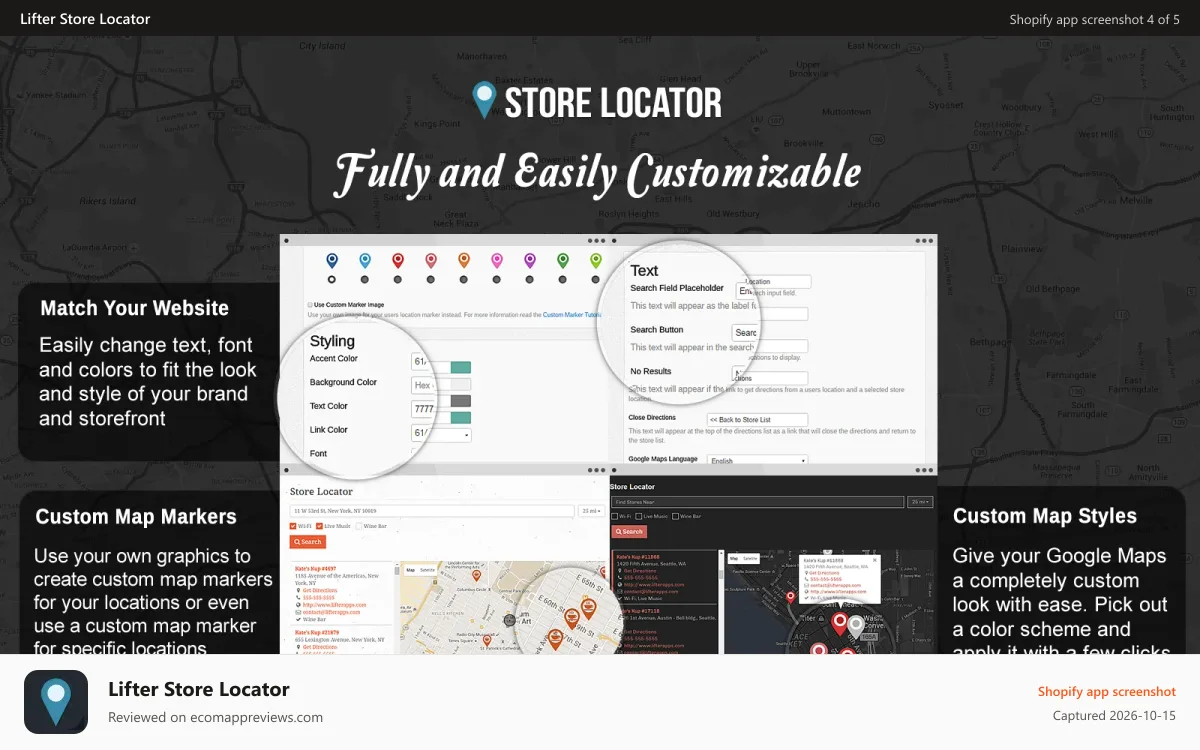Switch to Map tab on light map
The height and width of the screenshot is (750, 1200).
pyautogui.click(x=410, y=569)
